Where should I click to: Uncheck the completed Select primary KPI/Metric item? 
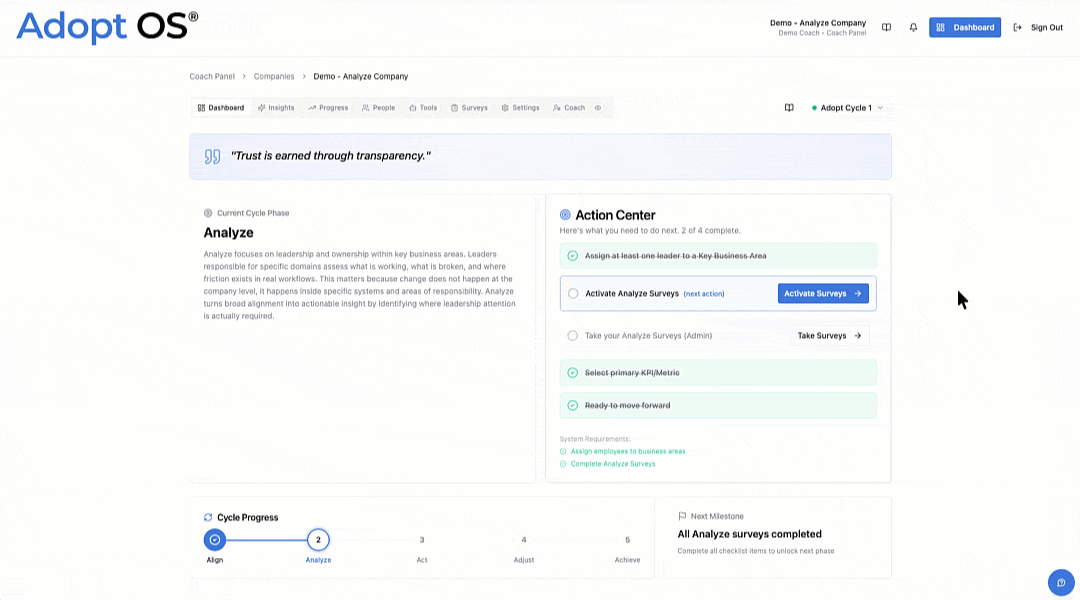point(571,372)
